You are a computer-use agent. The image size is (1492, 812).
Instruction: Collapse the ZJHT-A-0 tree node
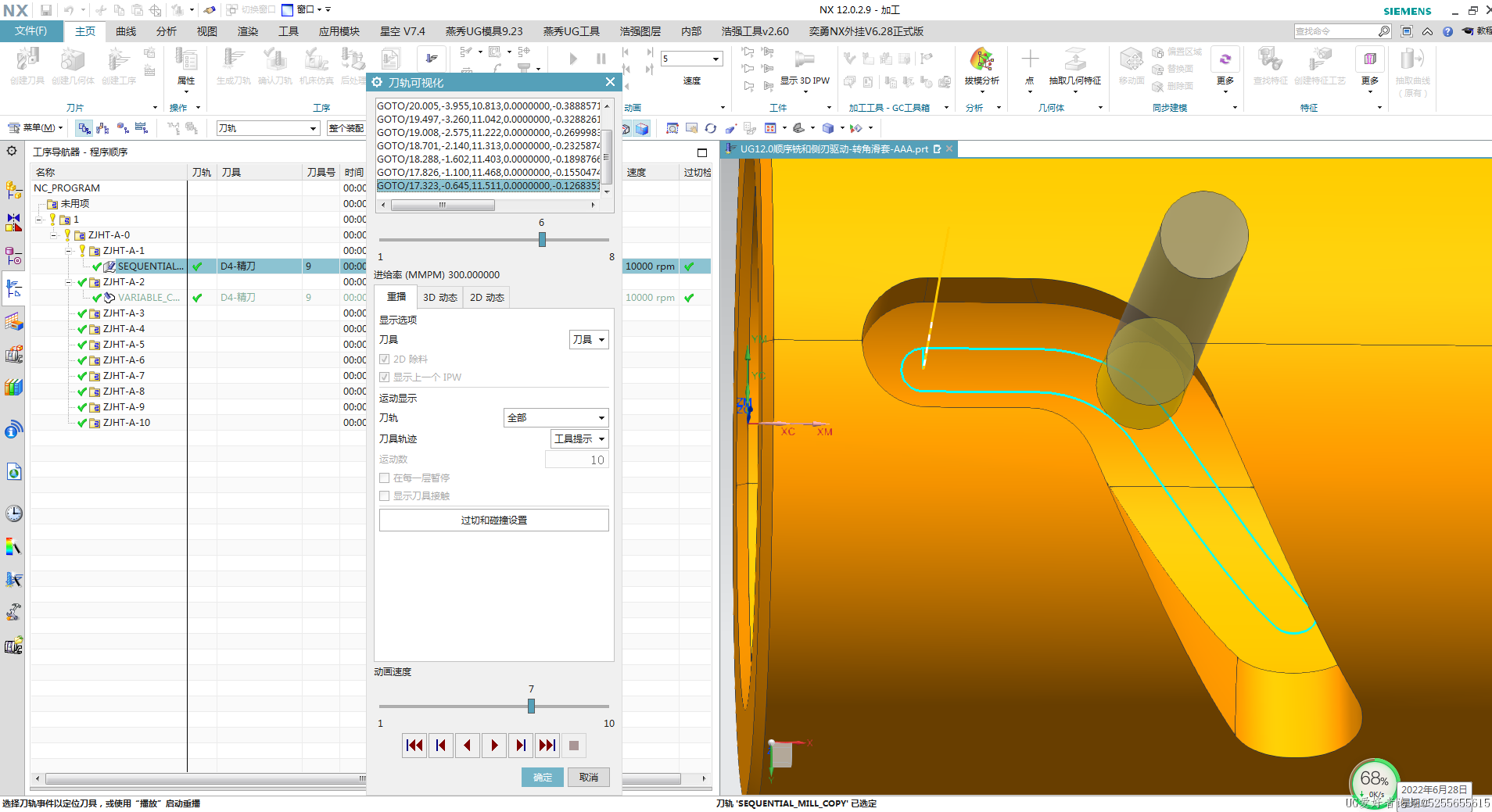tap(54, 235)
